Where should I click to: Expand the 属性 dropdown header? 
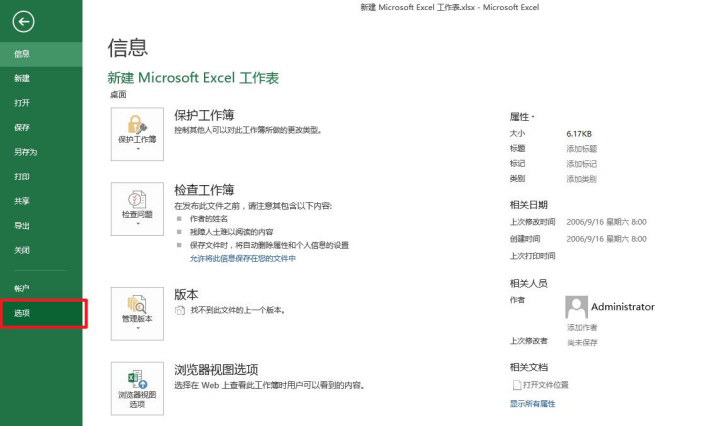(x=522, y=117)
